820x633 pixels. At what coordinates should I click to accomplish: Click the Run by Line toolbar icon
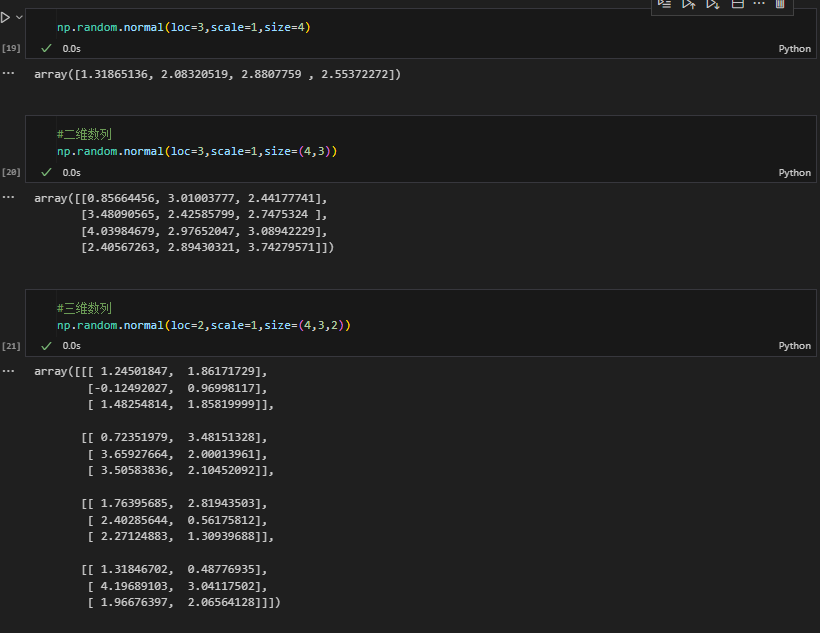point(665,4)
